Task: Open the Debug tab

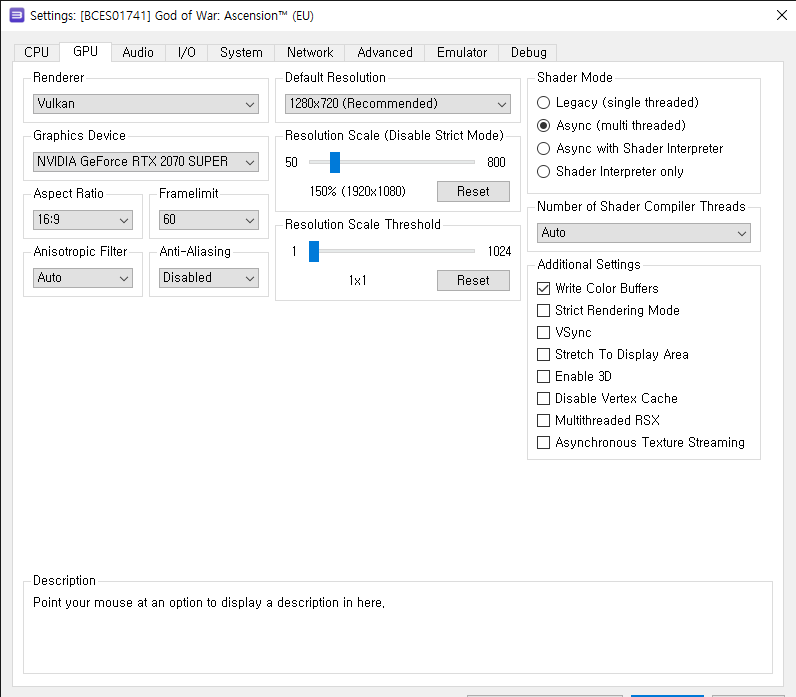Action: click(528, 52)
